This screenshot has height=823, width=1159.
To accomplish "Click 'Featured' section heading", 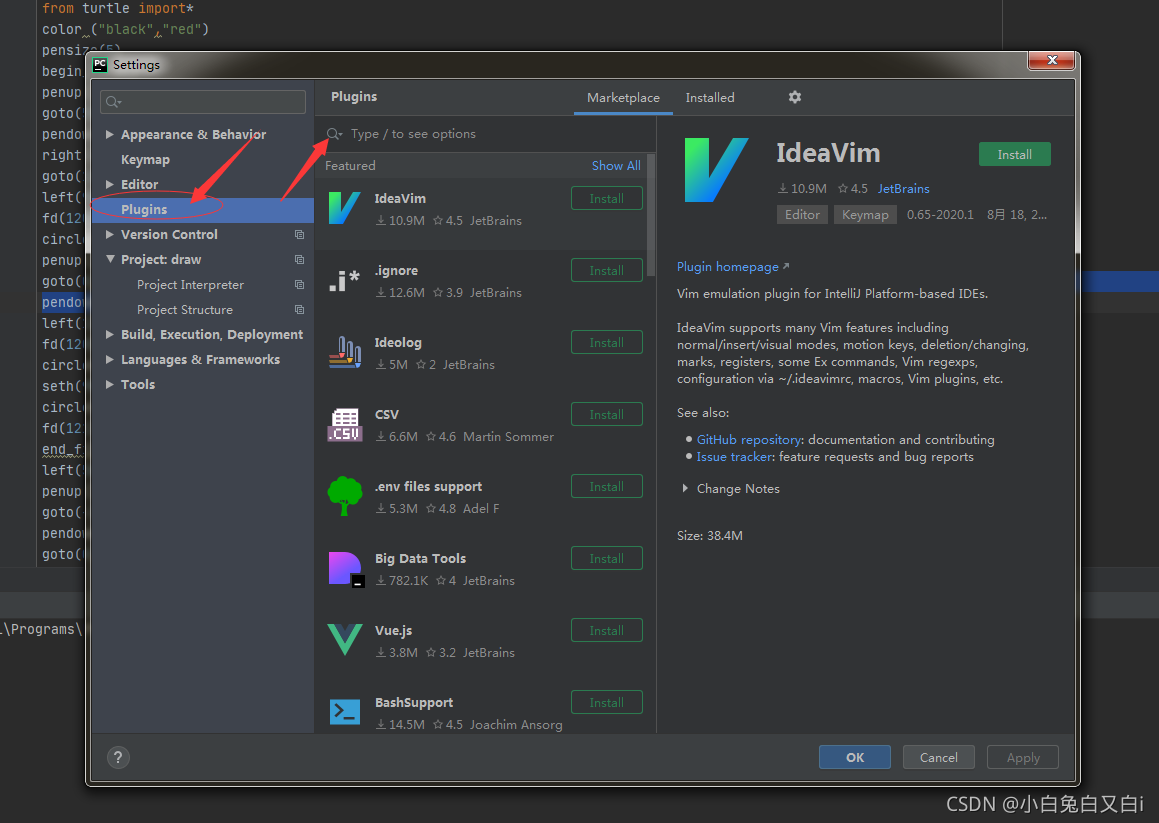I will tap(350, 166).
